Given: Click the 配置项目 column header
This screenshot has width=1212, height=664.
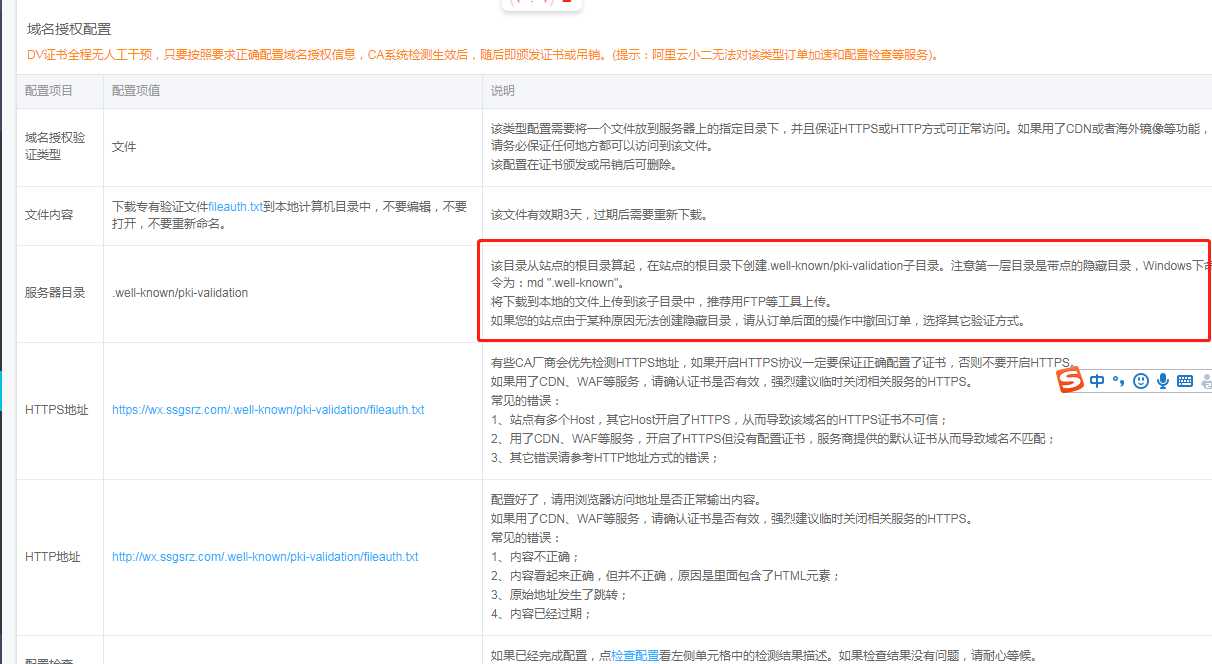Looking at the screenshot, I should pyautogui.click(x=49, y=91).
